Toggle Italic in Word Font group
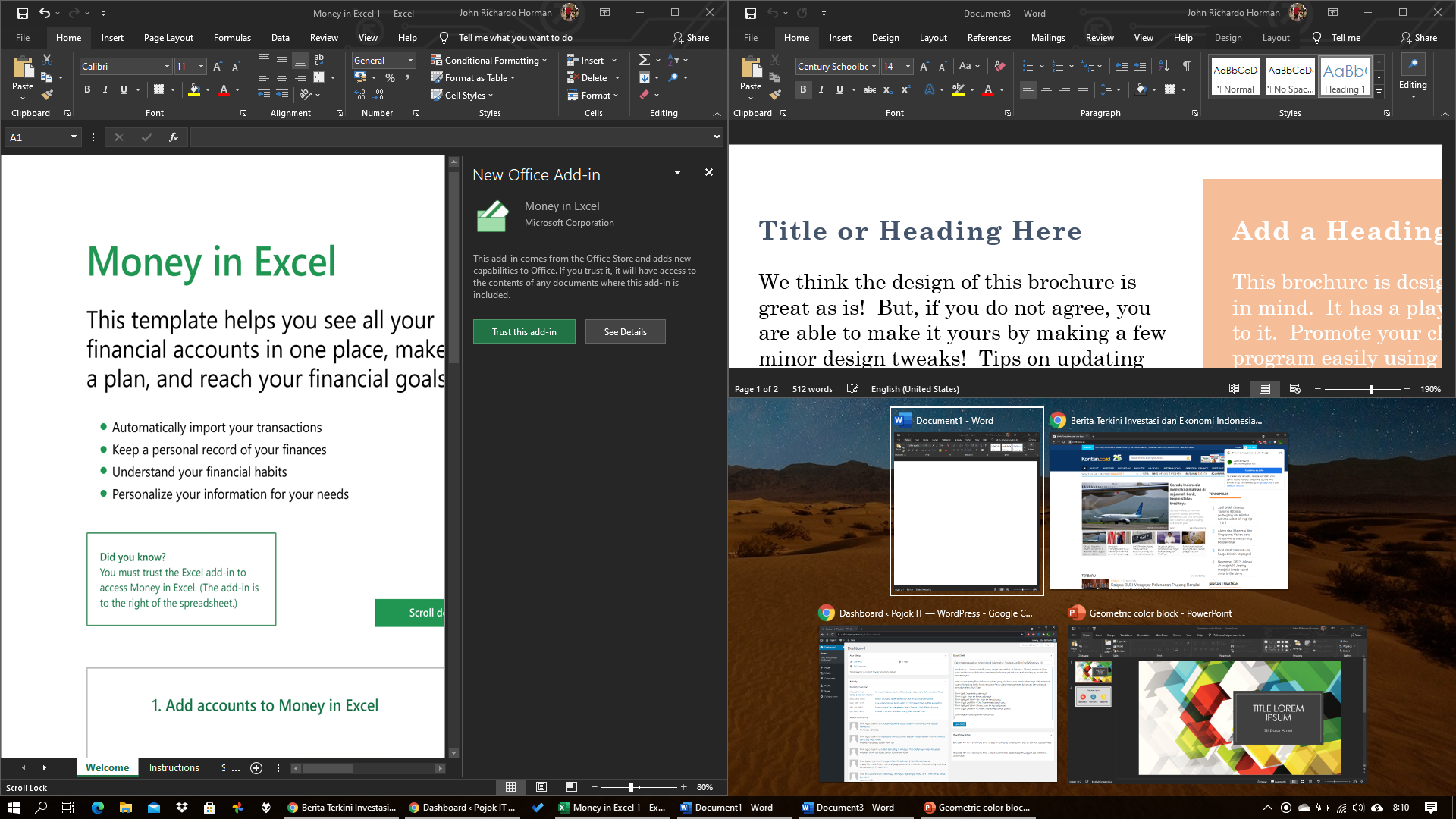Screen dimensions: 1456x819 coord(821,89)
